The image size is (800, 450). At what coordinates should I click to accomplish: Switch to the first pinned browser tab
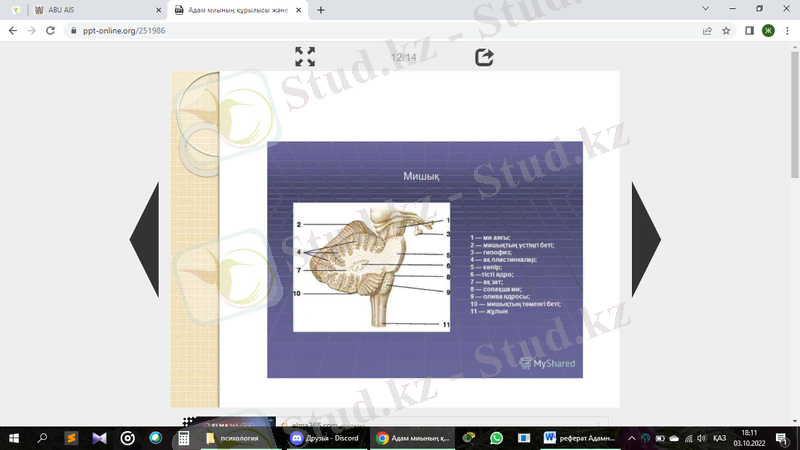(x=16, y=10)
